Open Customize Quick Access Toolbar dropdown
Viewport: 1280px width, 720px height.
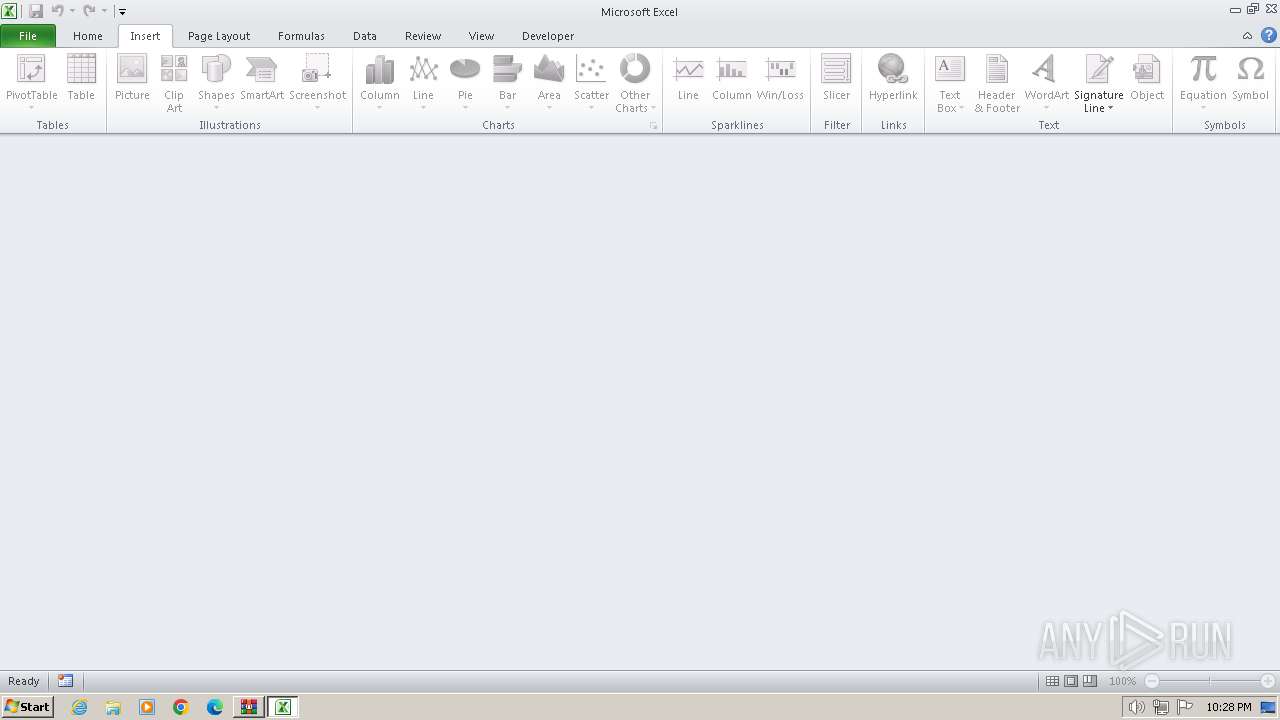pyautogui.click(x=122, y=11)
